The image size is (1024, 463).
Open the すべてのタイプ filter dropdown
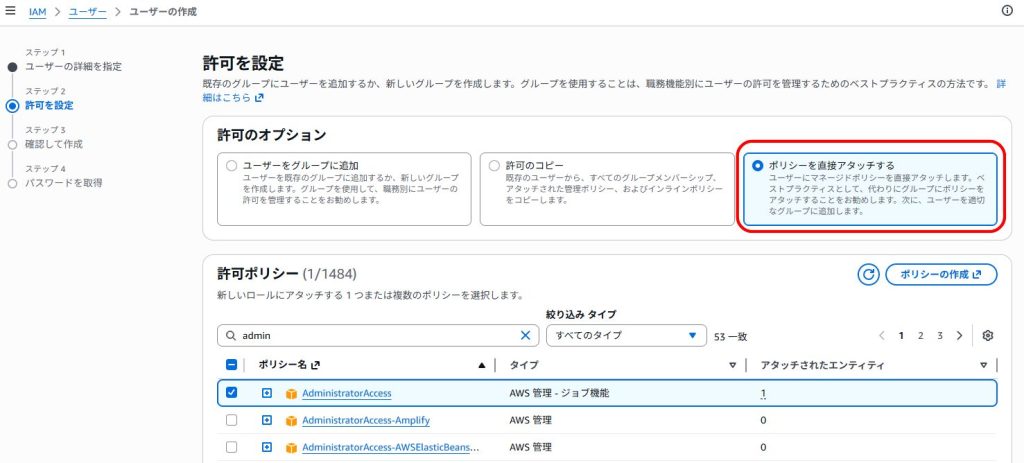pyautogui.click(x=626, y=336)
